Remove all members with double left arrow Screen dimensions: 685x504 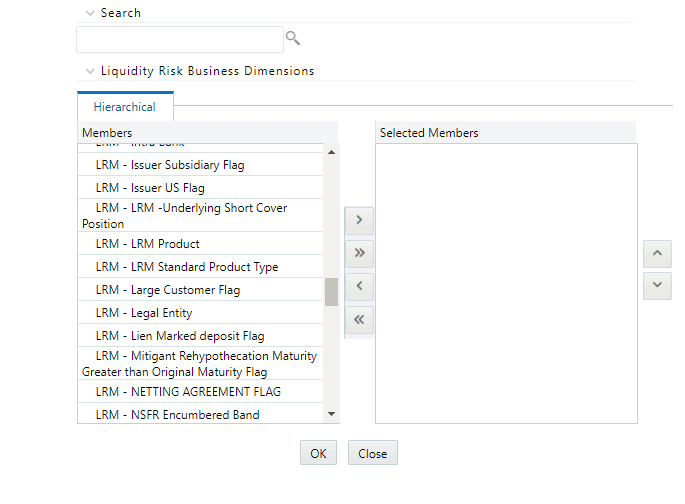(x=359, y=320)
